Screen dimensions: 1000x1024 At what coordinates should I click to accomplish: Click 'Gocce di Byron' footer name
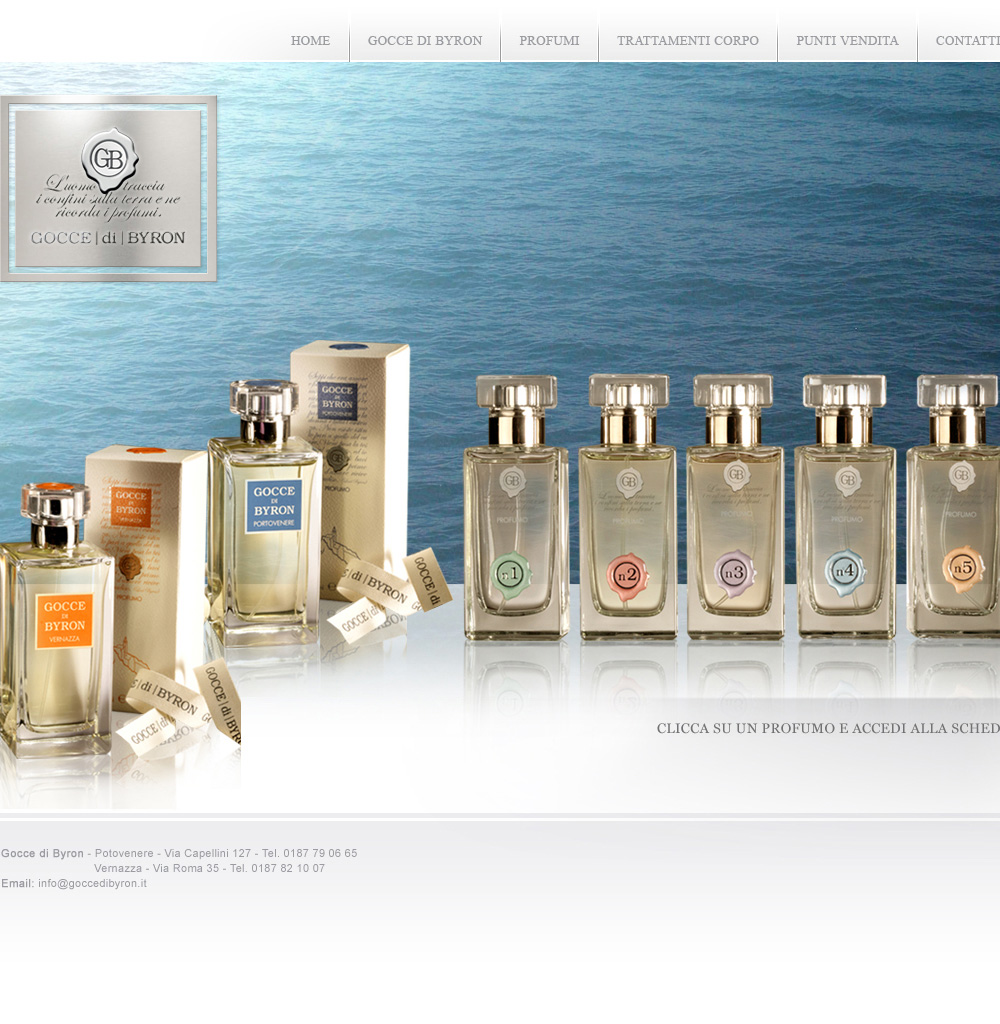point(42,854)
